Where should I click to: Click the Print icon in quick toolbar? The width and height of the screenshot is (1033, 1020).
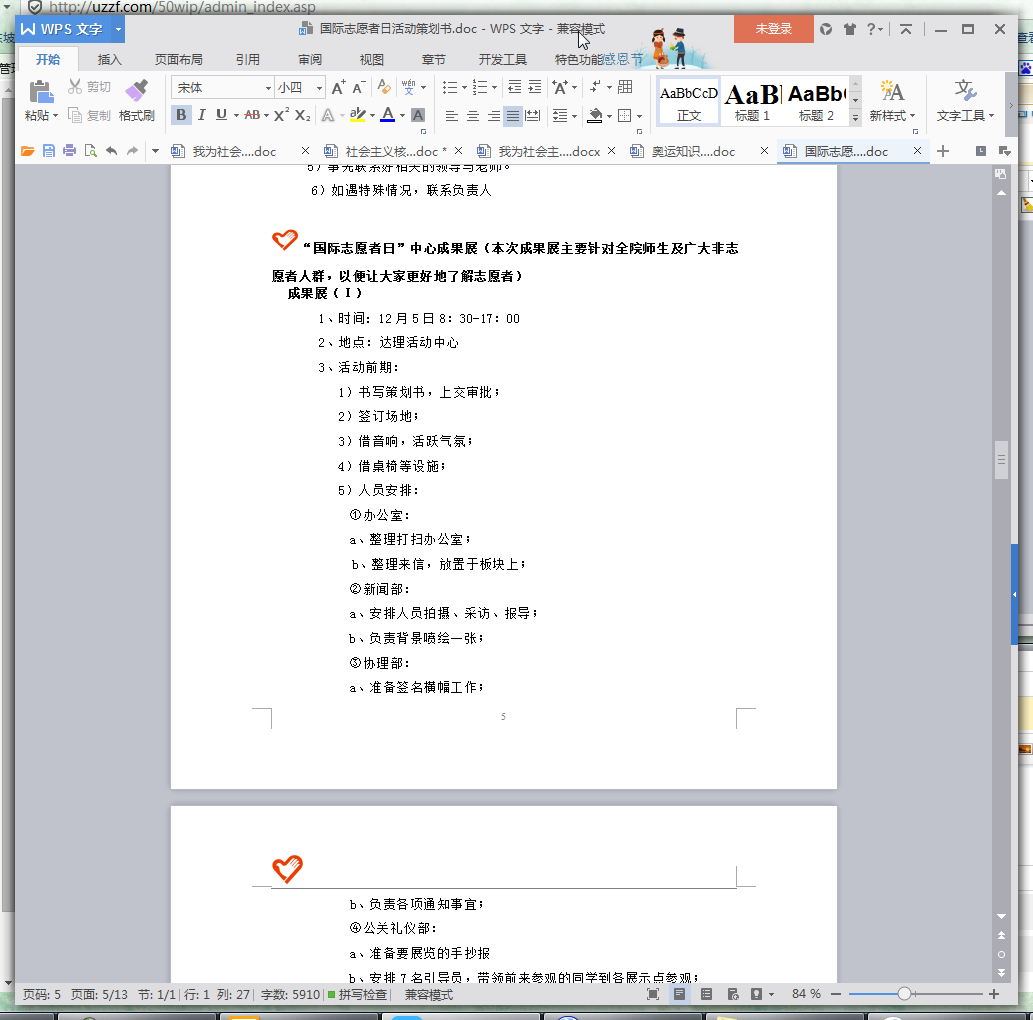(69, 151)
